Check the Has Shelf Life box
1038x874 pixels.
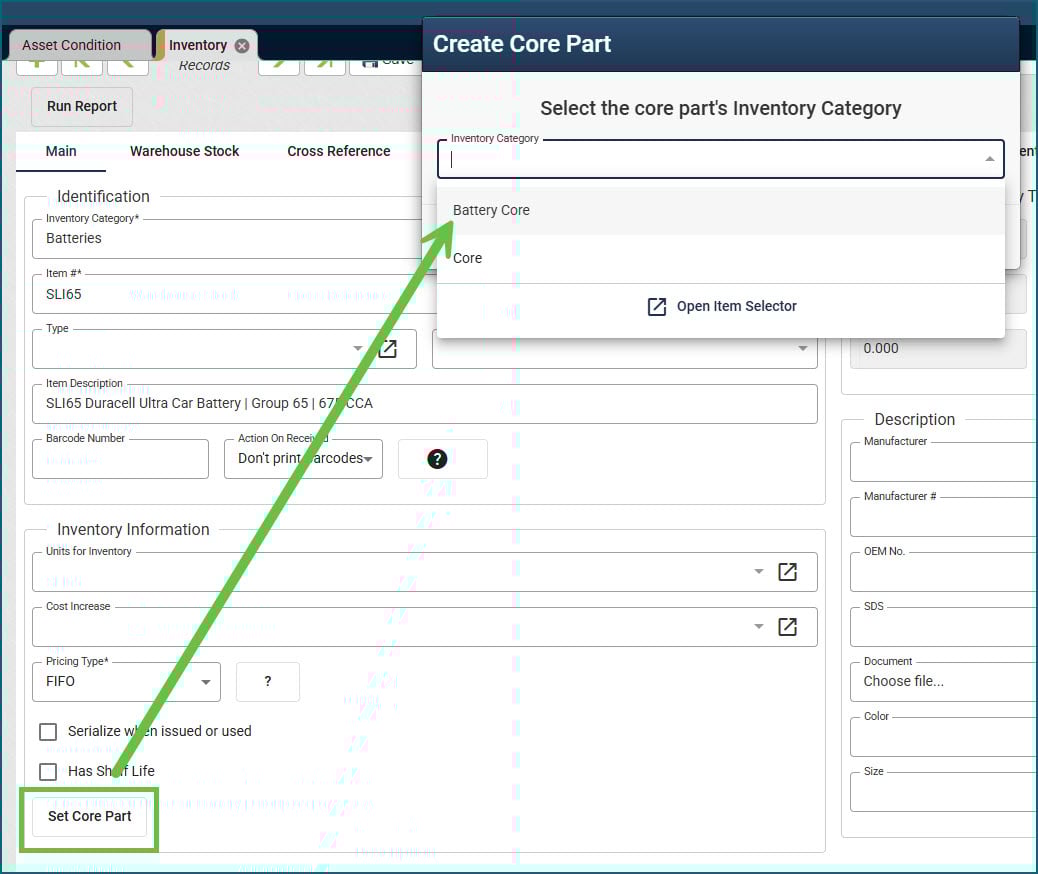(x=48, y=771)
